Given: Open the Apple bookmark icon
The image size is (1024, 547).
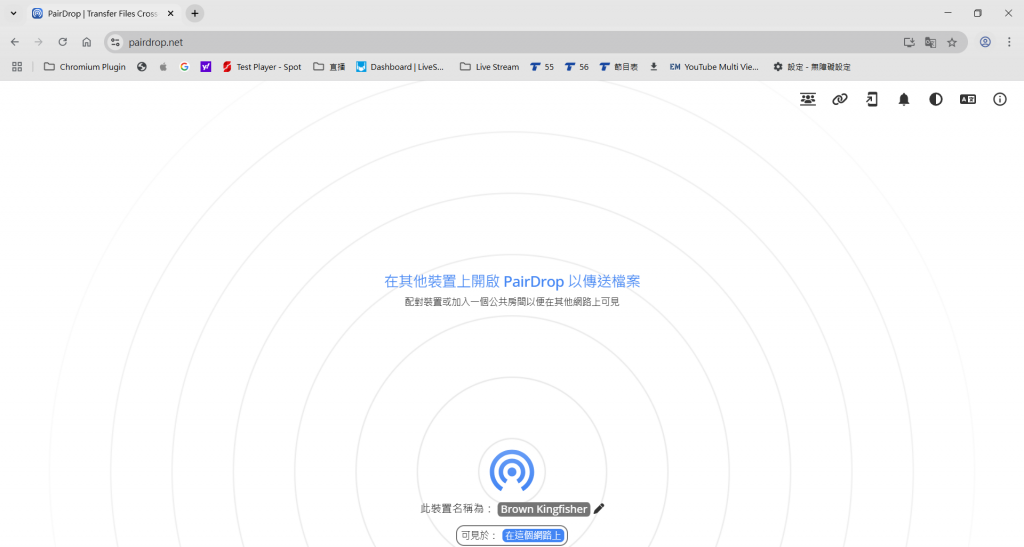Looking at the screenshot, I should (x=163, y=67).
